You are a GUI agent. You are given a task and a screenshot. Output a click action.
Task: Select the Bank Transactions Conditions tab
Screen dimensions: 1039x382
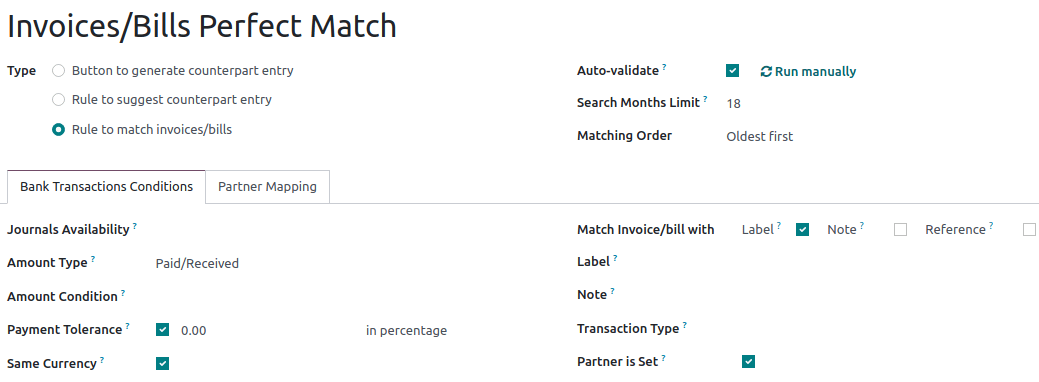(x=106, y=187)
